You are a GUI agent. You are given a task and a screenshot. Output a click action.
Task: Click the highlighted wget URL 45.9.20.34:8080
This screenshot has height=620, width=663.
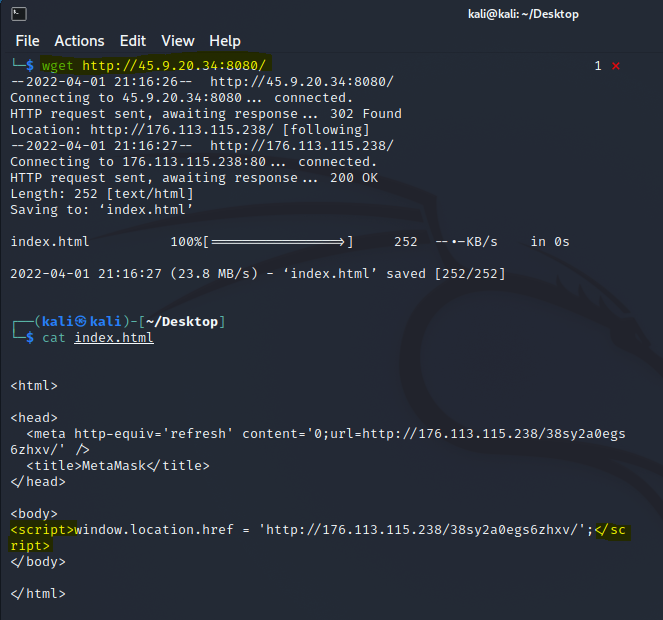coord(174,66)
